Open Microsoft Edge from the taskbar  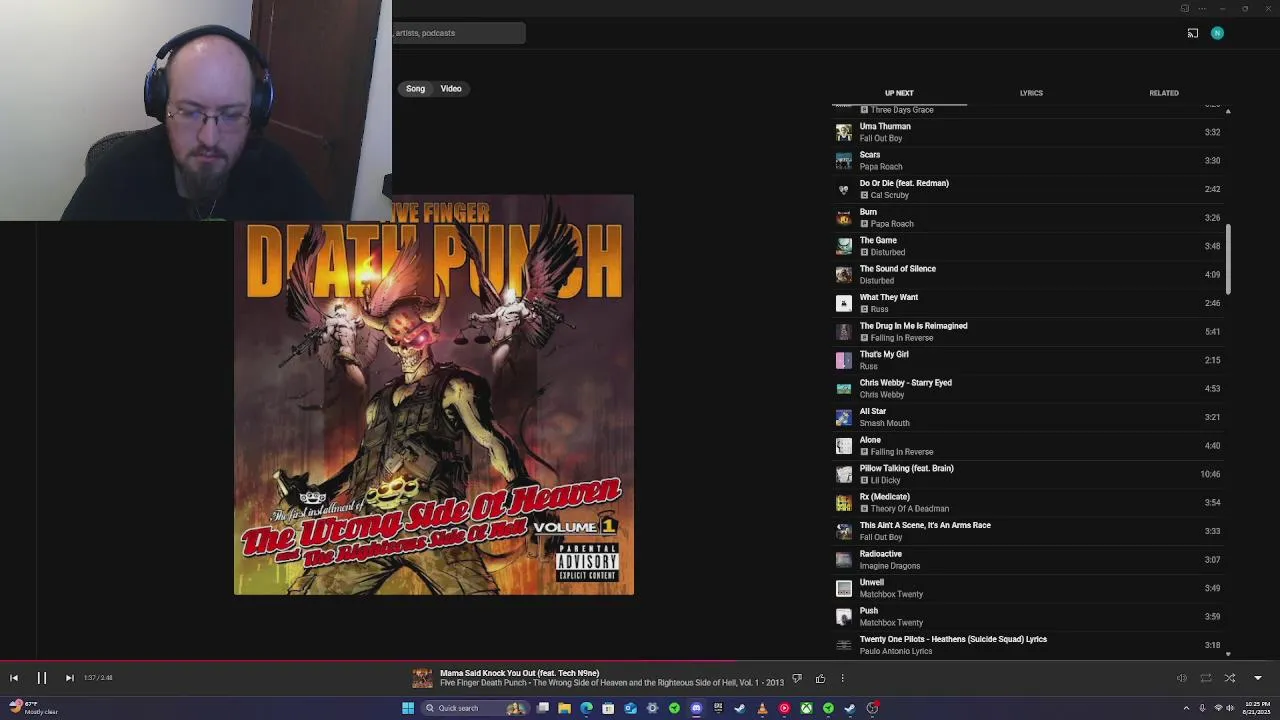tap(587, 708)
